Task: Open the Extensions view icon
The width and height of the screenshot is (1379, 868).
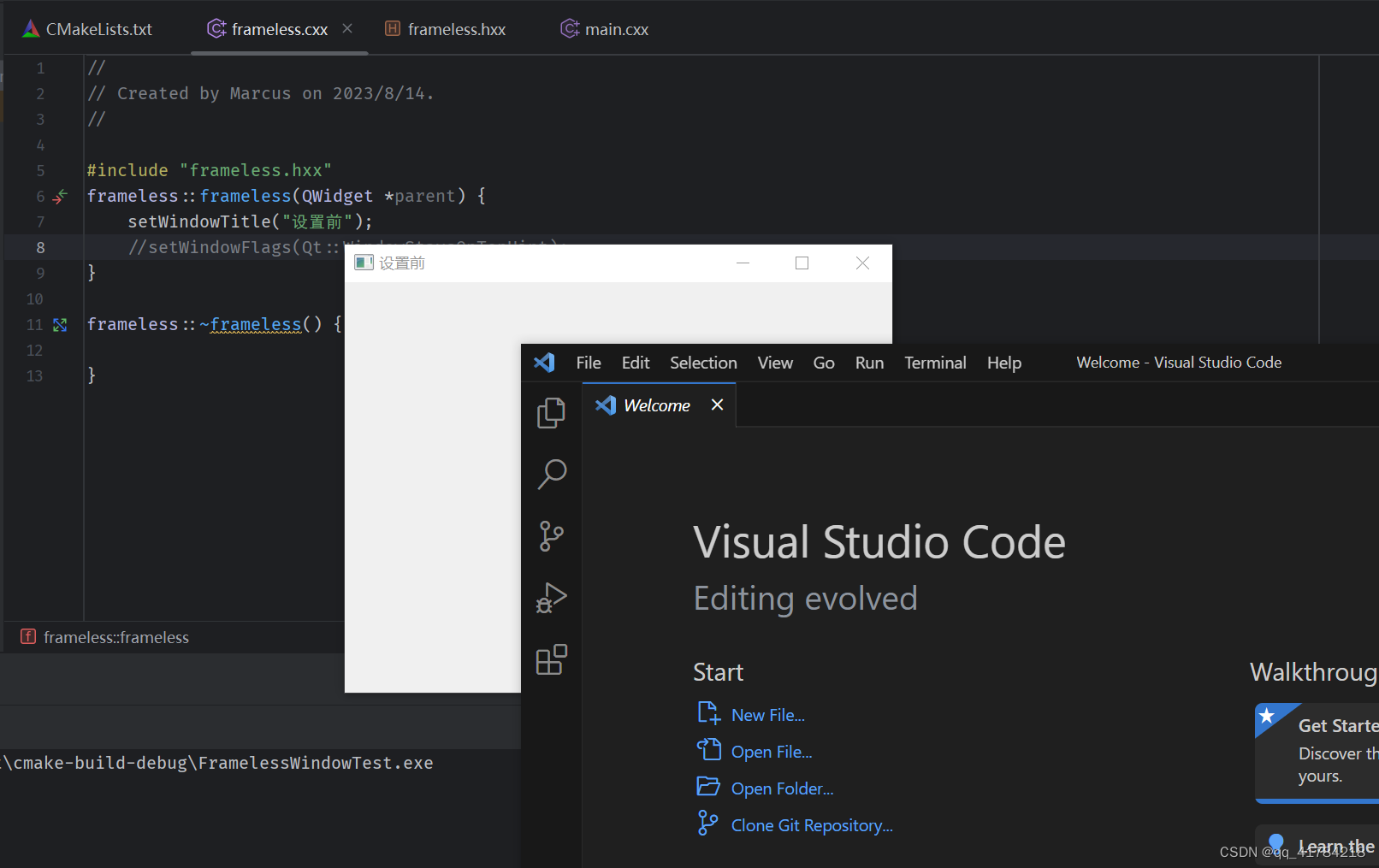Action: click(551, 659)
